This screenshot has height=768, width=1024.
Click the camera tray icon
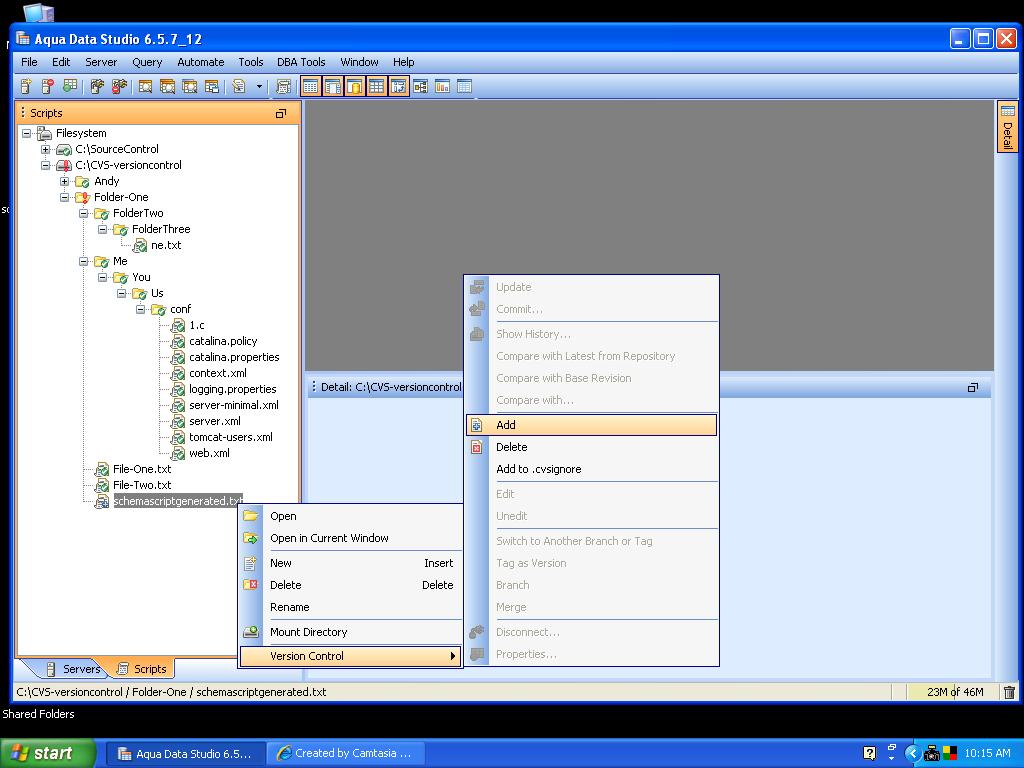click(931, 754)
